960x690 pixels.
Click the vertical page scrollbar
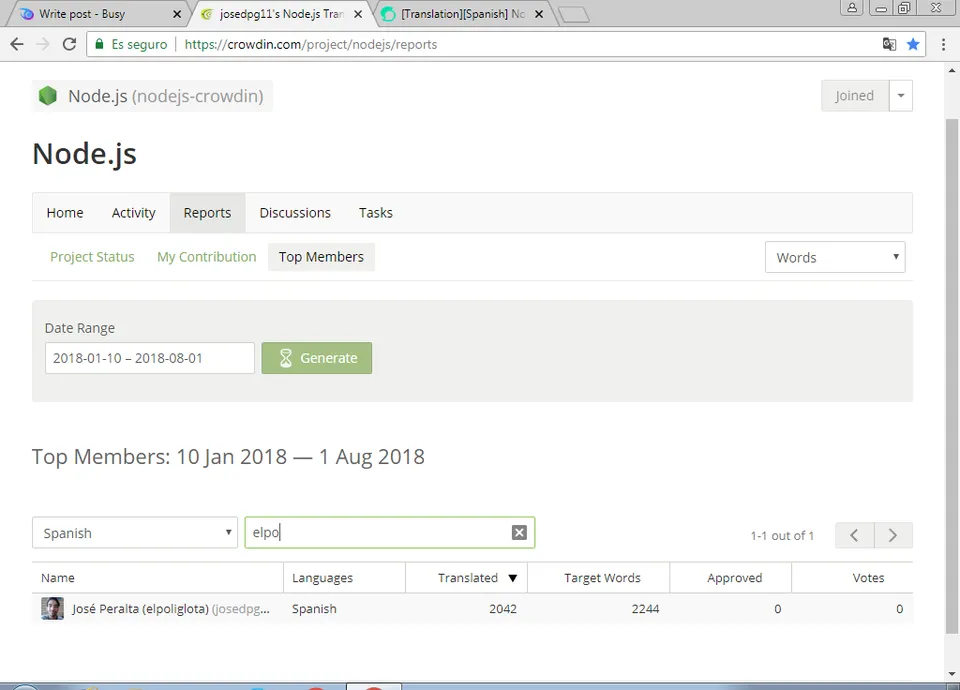(952, 375)
